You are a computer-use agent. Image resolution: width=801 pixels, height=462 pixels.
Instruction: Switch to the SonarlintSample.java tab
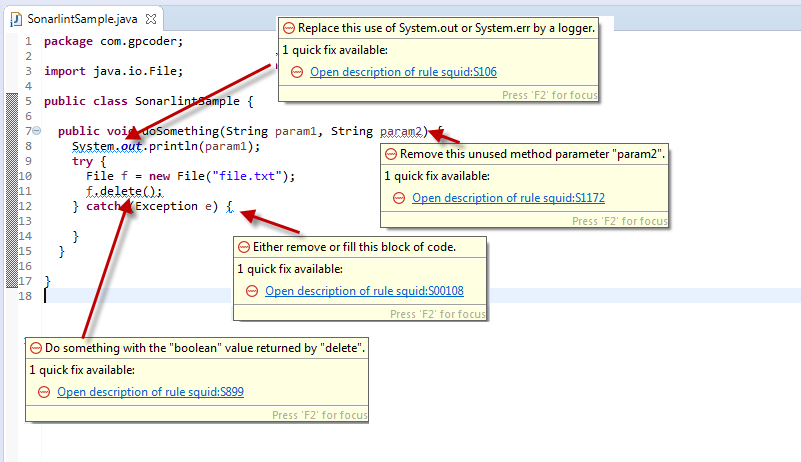click(x=75, y=17)
